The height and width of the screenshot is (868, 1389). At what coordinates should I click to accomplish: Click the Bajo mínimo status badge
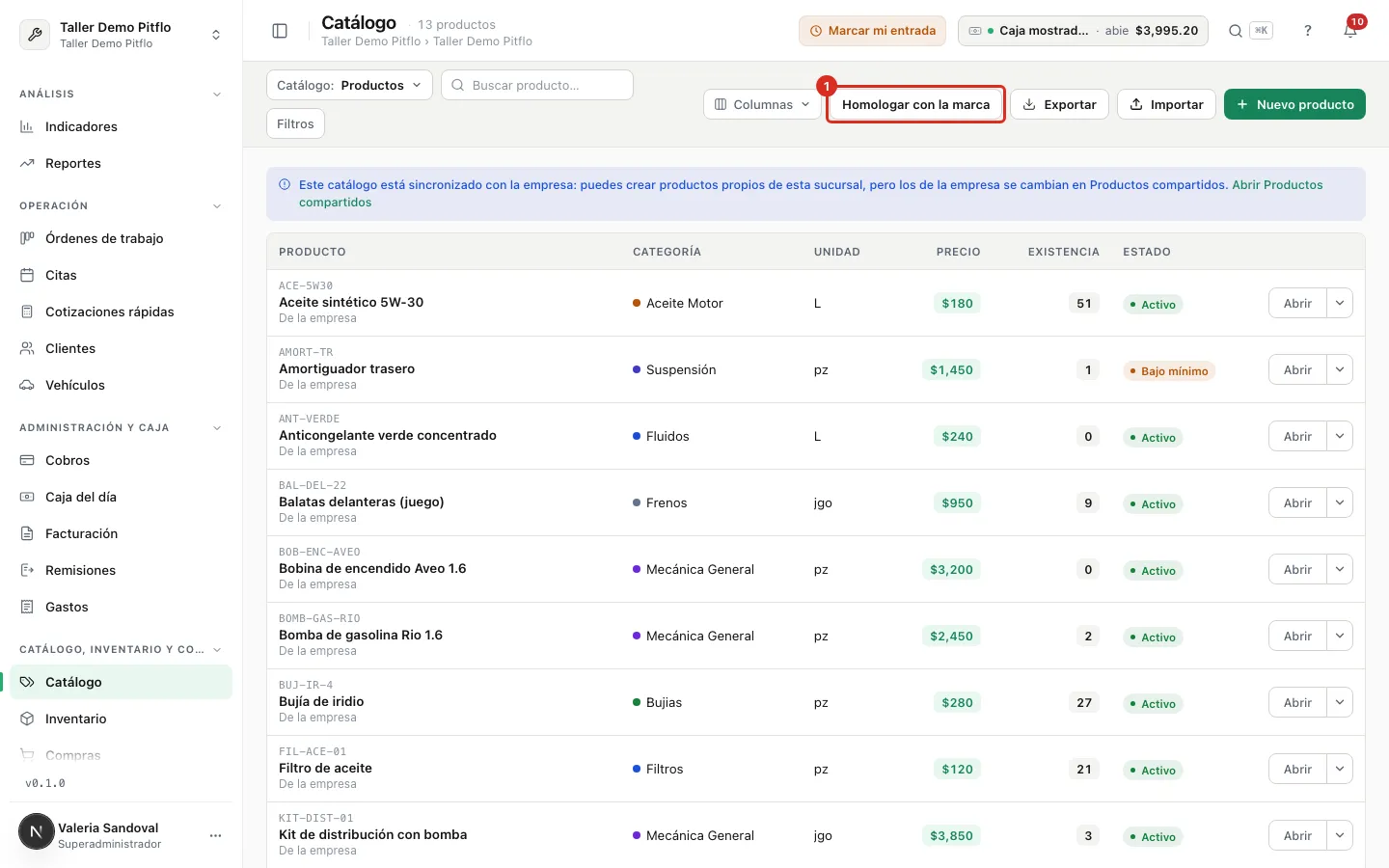1168,371
